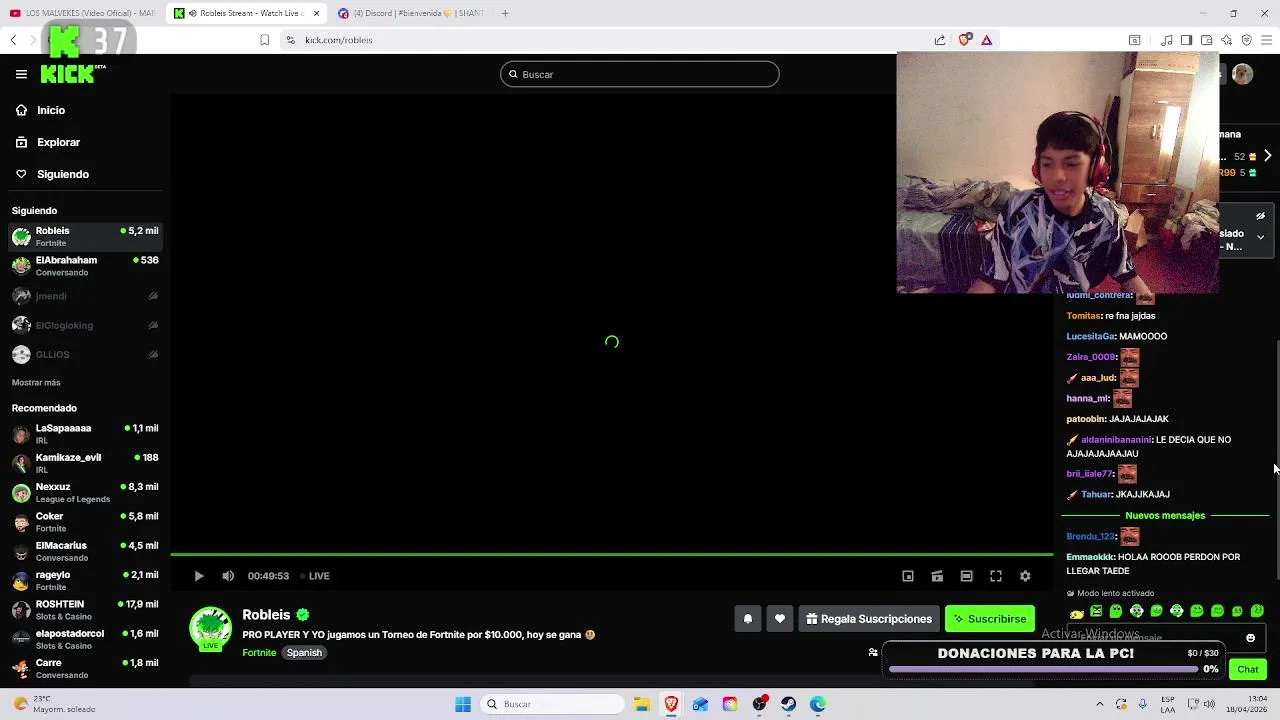The width and height of the screenshot is (1280, 720).
Task: Open File Explorer from the taskbar
Action: [641, 704]
